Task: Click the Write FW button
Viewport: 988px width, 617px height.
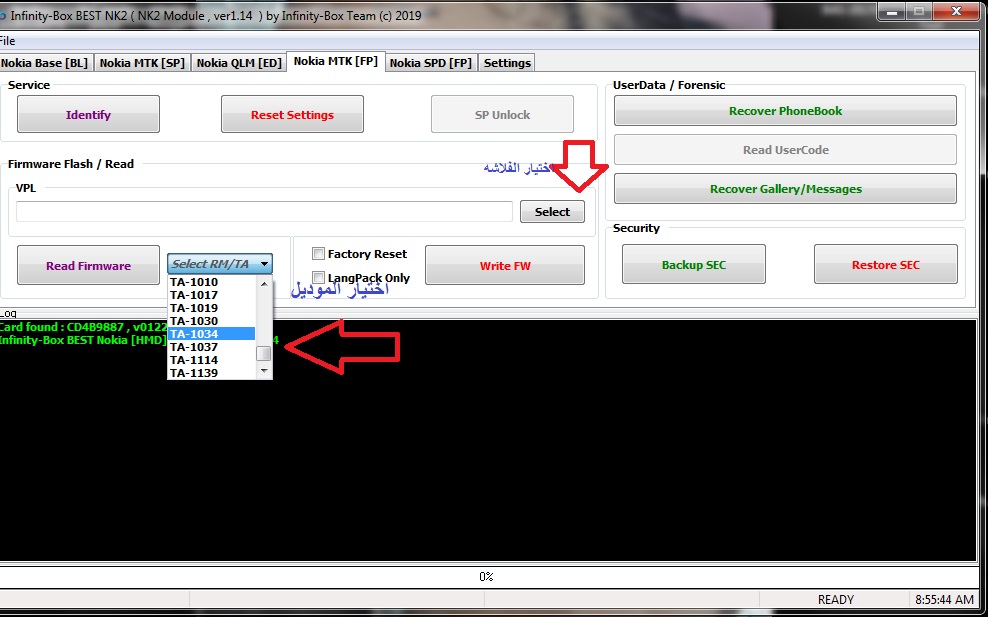Action: [505, 265]
